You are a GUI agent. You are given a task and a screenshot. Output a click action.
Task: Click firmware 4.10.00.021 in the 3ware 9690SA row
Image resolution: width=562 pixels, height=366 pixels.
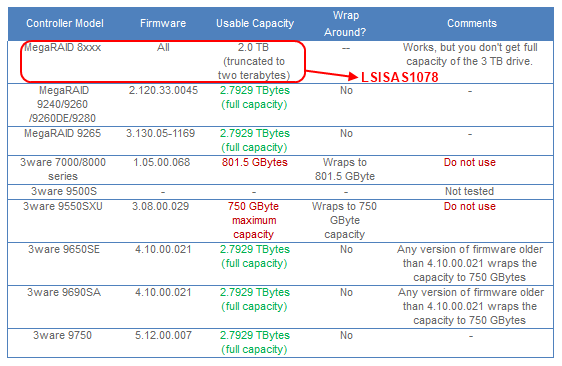163,293
